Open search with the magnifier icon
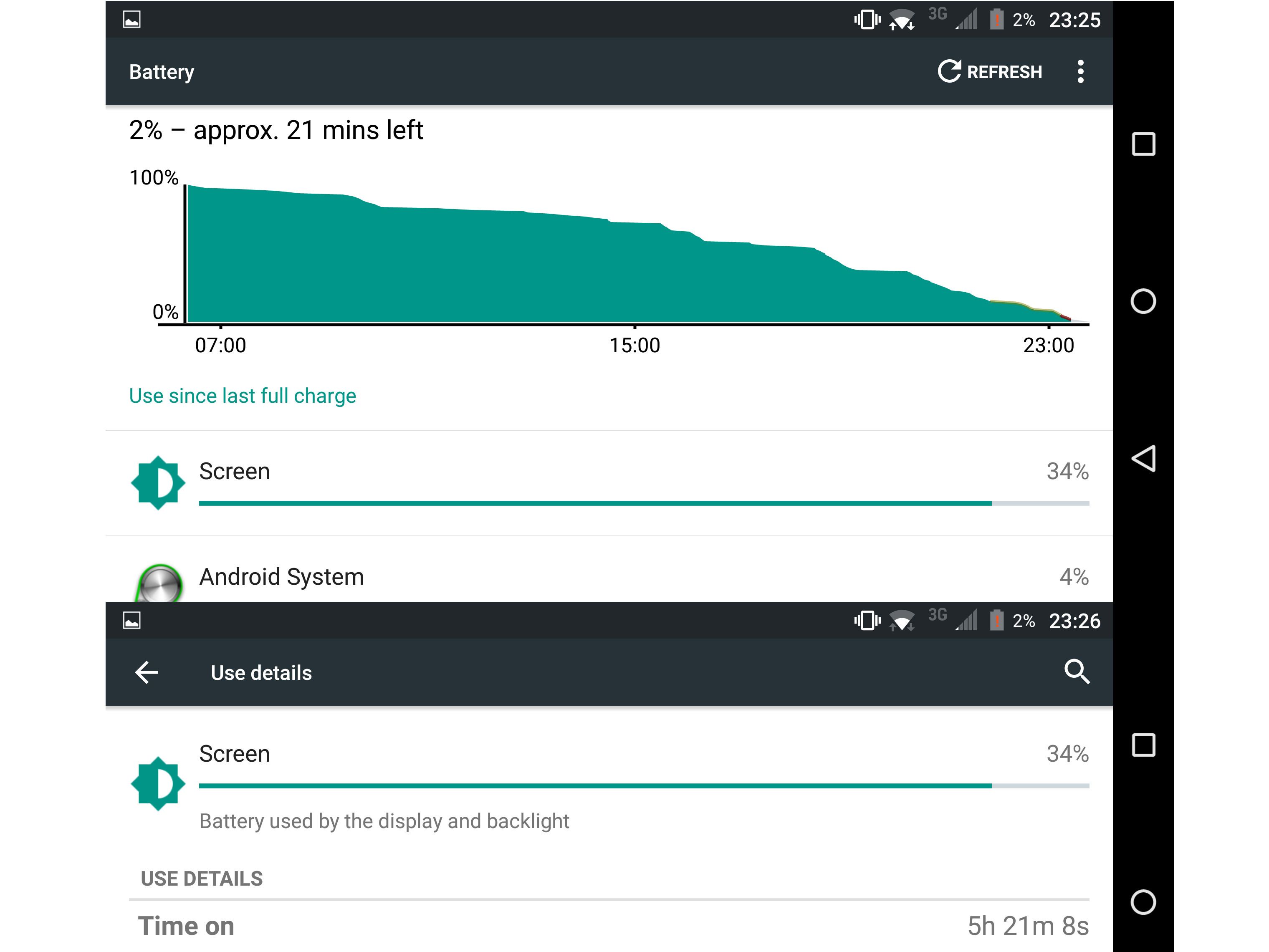Image resolution: width=1269 pixels, height=952 pixels. (x=1077, y=672)
